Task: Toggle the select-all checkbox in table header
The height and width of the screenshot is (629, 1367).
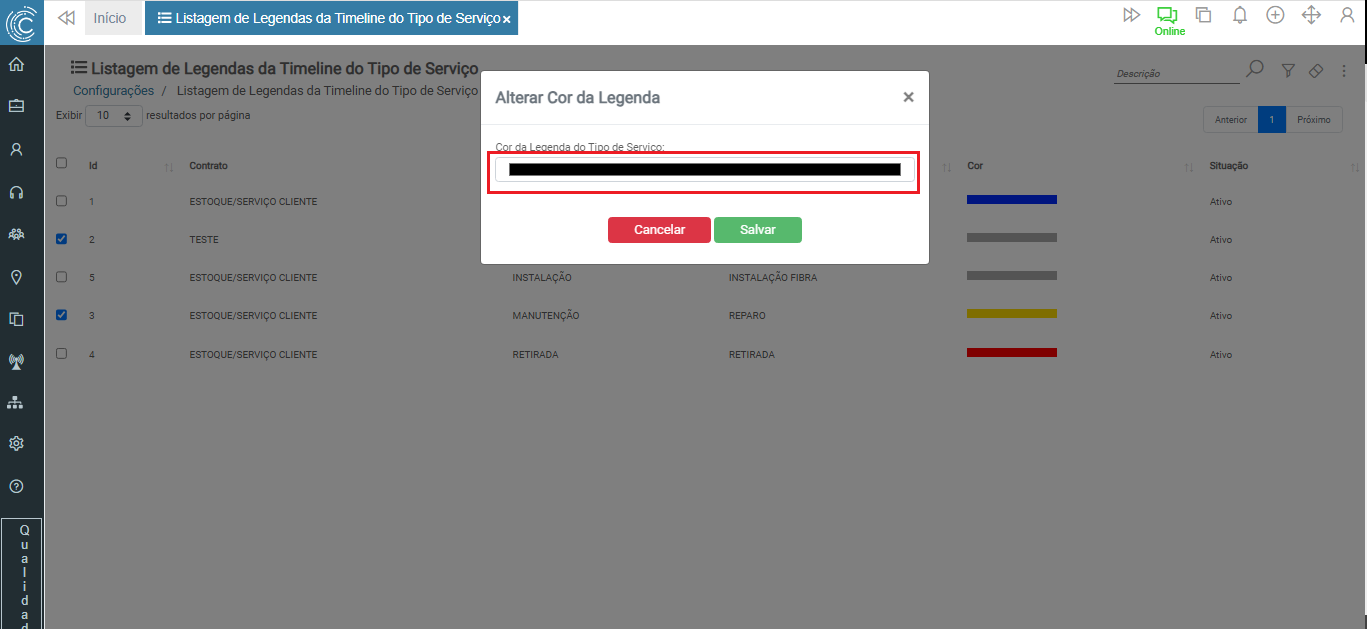Action: click(62, 163)
